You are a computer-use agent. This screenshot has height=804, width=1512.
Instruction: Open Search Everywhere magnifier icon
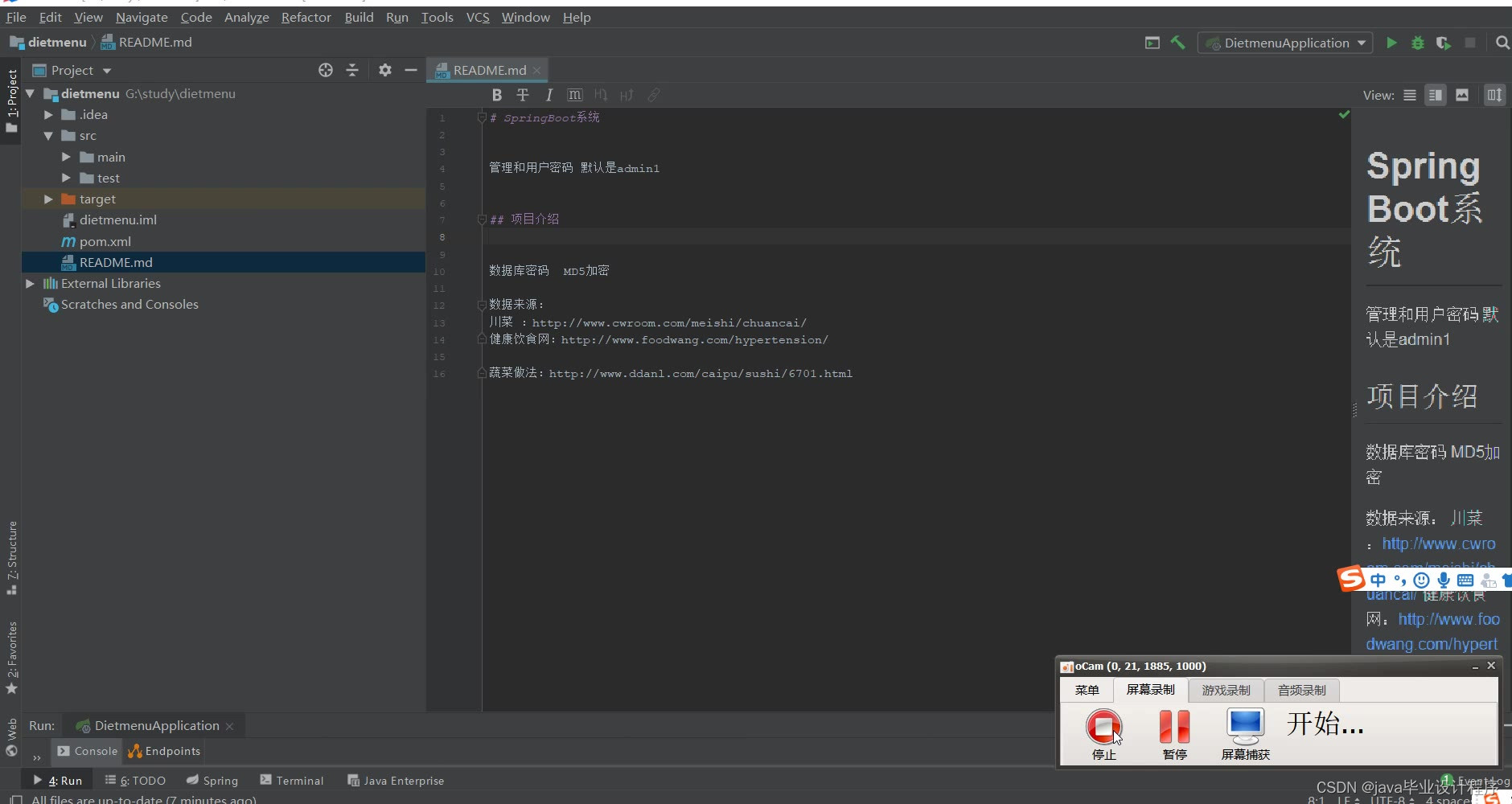(1502, 43)
